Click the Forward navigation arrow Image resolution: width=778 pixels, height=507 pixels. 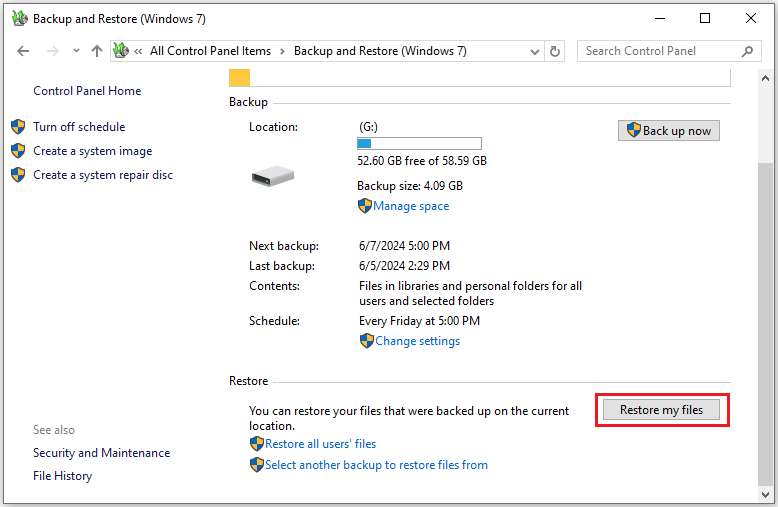(53, 51)
